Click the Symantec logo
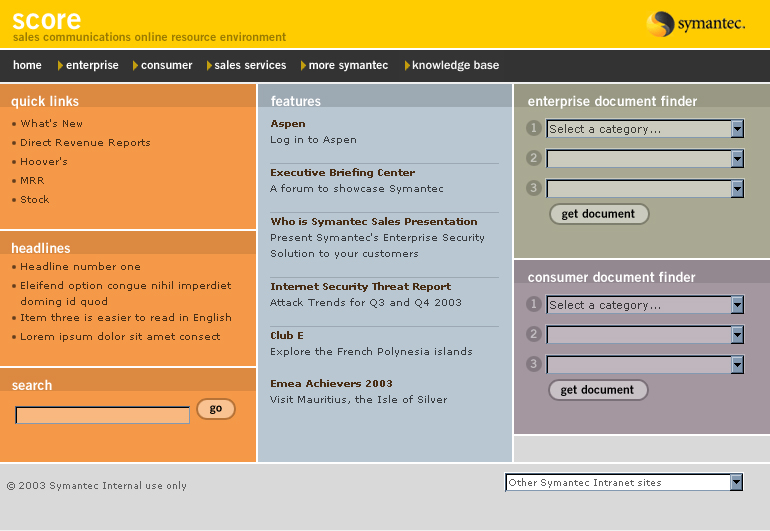 click(x=695, y=23)
